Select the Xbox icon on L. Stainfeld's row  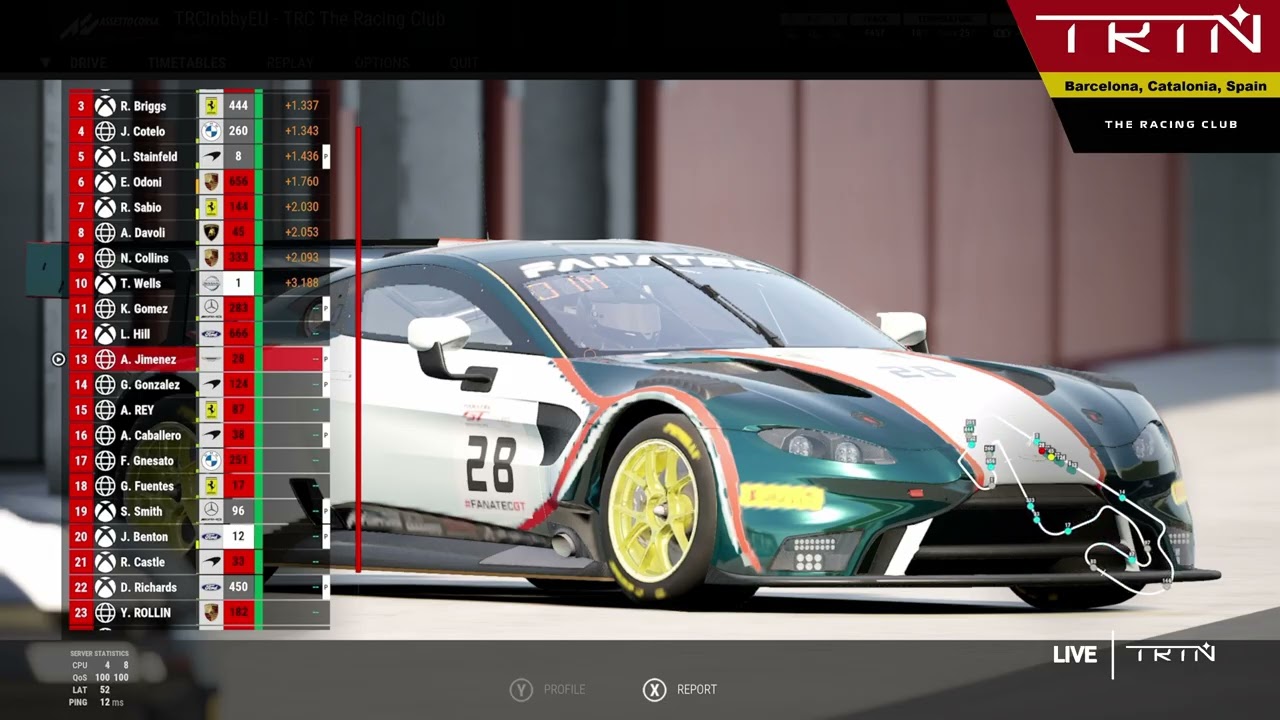105,157
